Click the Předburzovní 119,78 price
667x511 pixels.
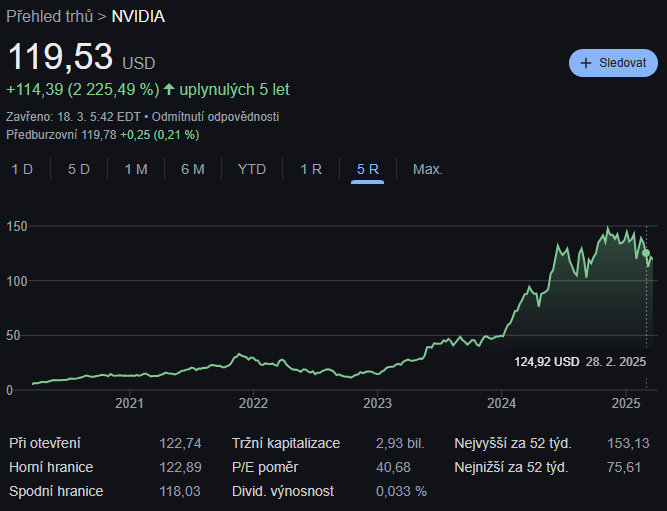coord(61,135)
